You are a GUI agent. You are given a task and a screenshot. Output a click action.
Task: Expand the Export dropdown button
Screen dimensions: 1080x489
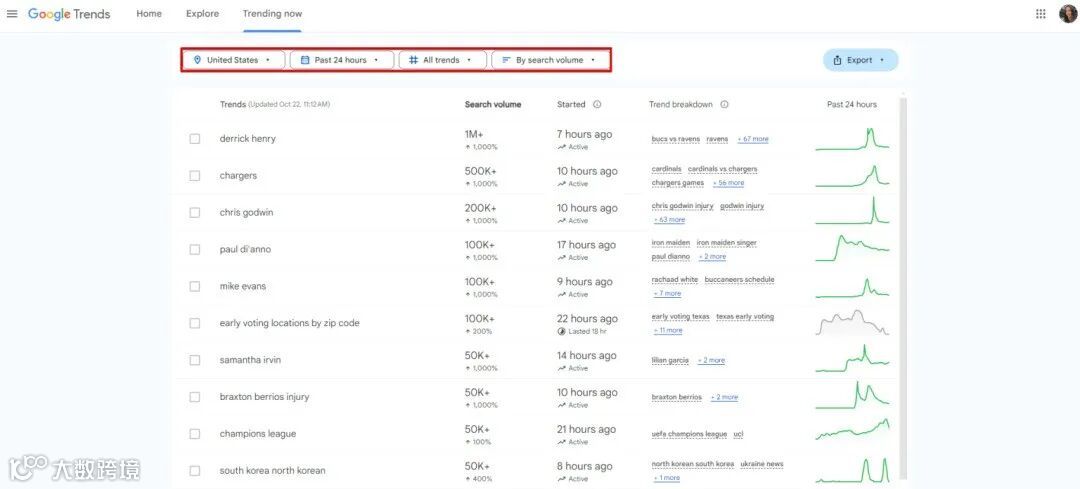(x=860, y=60)
